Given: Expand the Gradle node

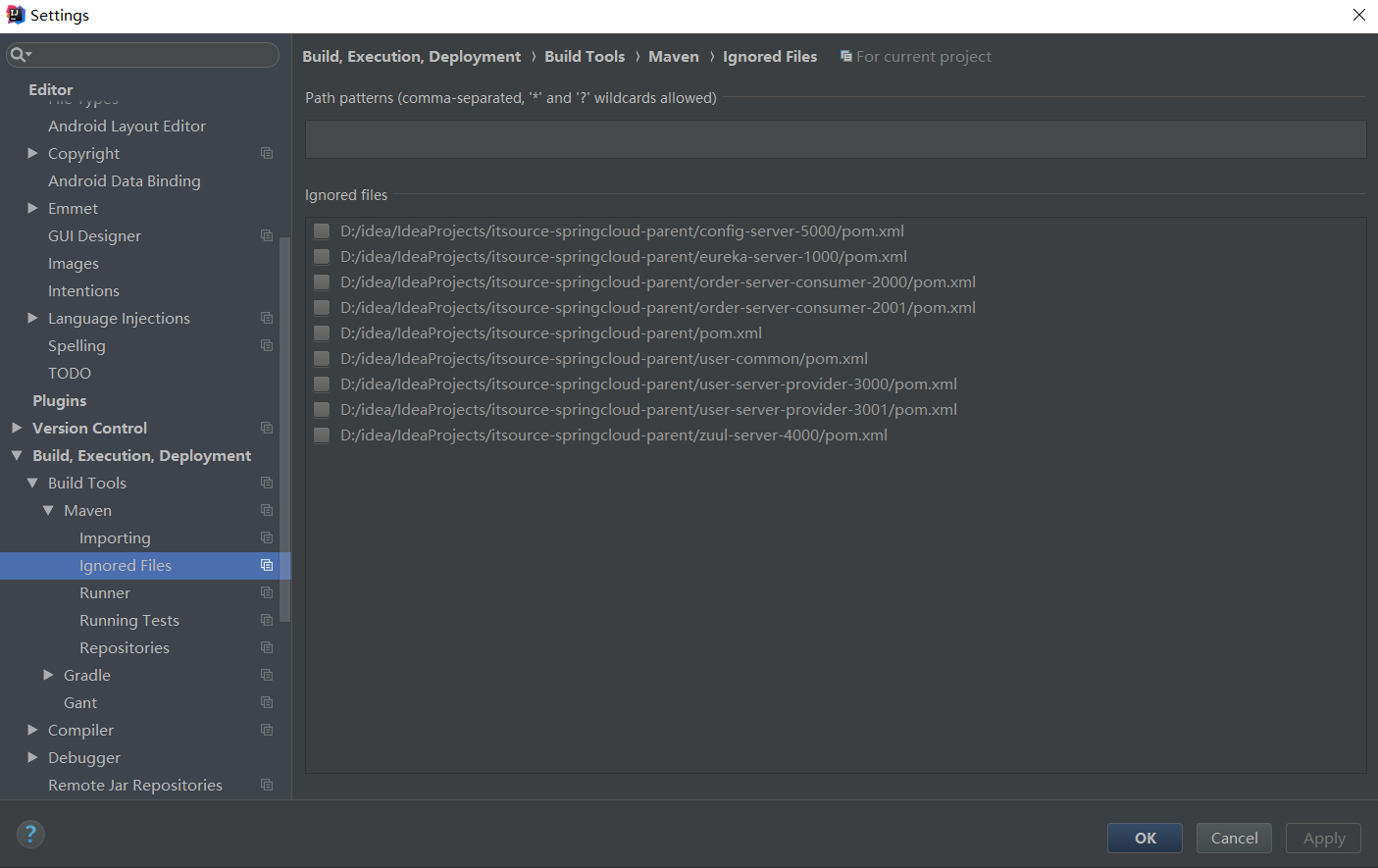Looking at the screenshot, I should pos(48,675).
